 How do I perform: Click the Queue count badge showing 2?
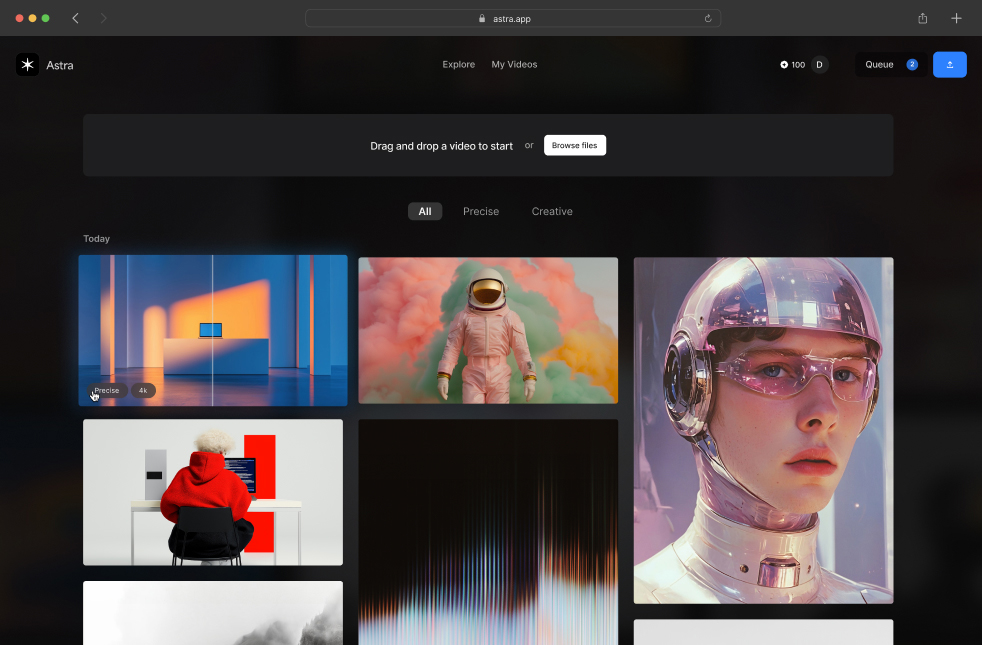912,64
